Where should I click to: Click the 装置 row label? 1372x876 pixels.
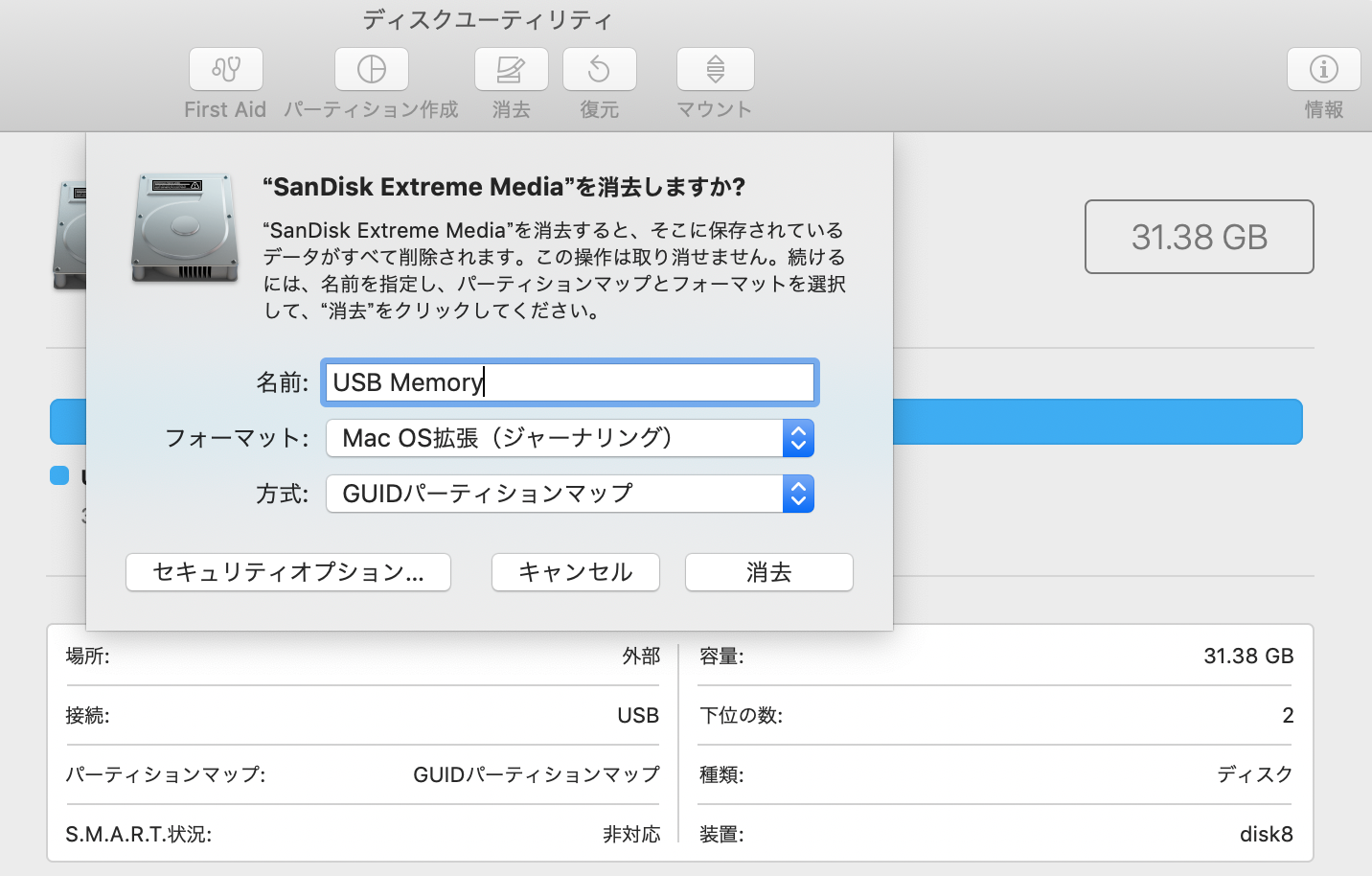721,835
